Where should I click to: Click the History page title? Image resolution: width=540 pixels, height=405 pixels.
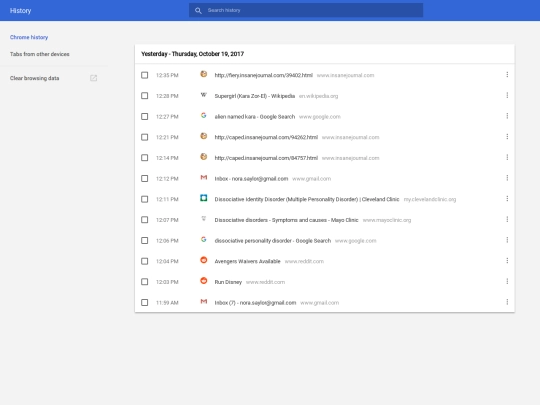20,11
